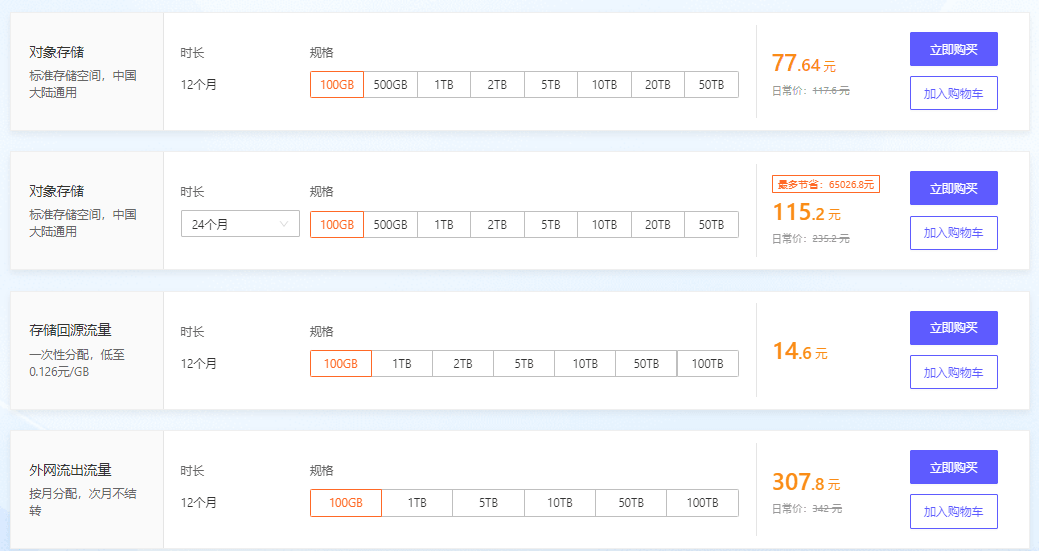
Task: Choose 5TB for 存储回源流量
Action: point(524,364)
